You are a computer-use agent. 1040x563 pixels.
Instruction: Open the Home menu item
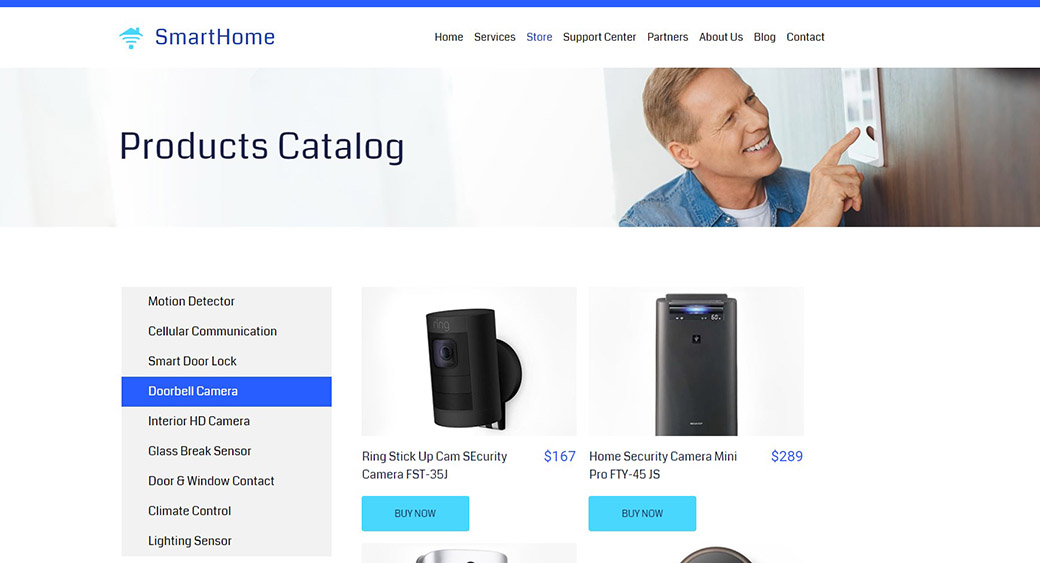click(x=448, y=37)
